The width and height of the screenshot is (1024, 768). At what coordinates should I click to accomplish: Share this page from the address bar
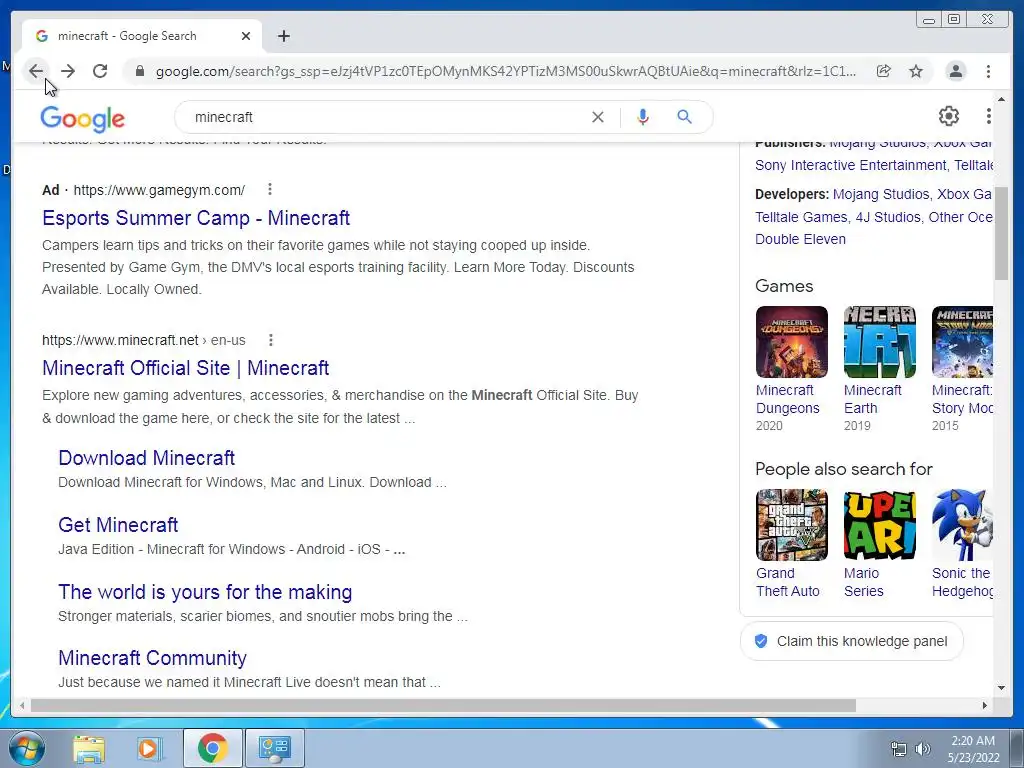(x=884, y=71)
